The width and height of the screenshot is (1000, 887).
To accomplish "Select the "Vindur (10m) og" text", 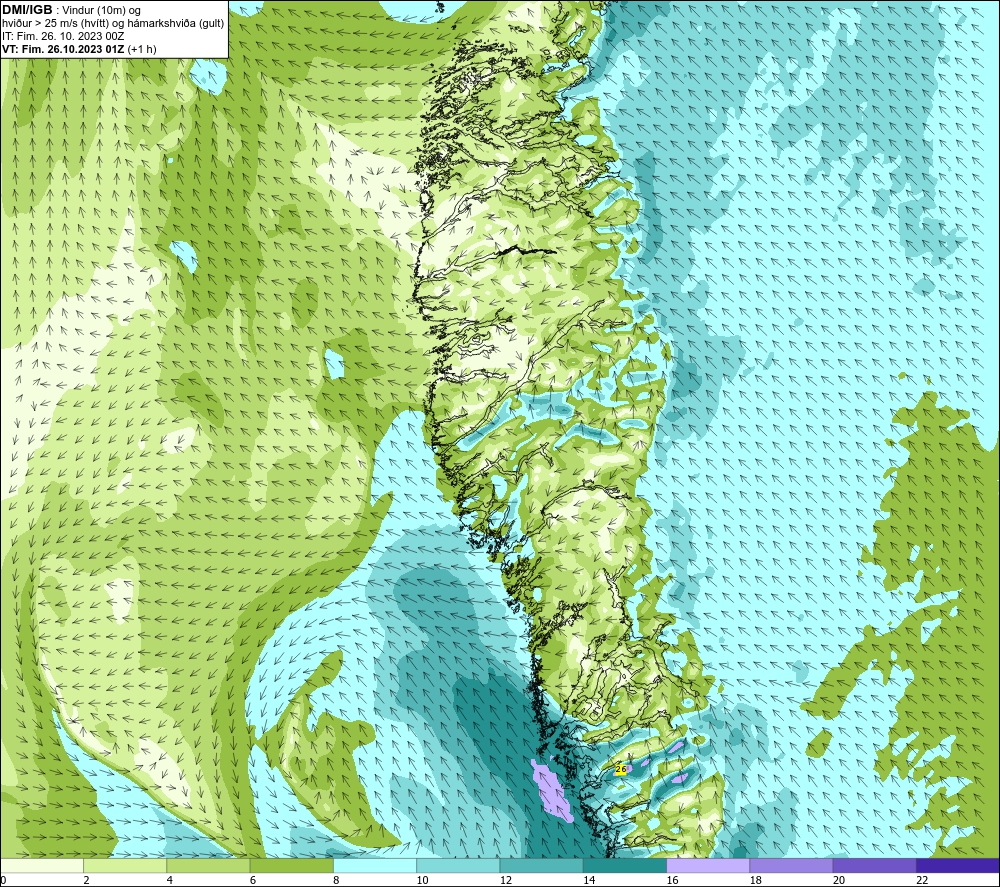I will pyautogui.click(x=102, y=11).
